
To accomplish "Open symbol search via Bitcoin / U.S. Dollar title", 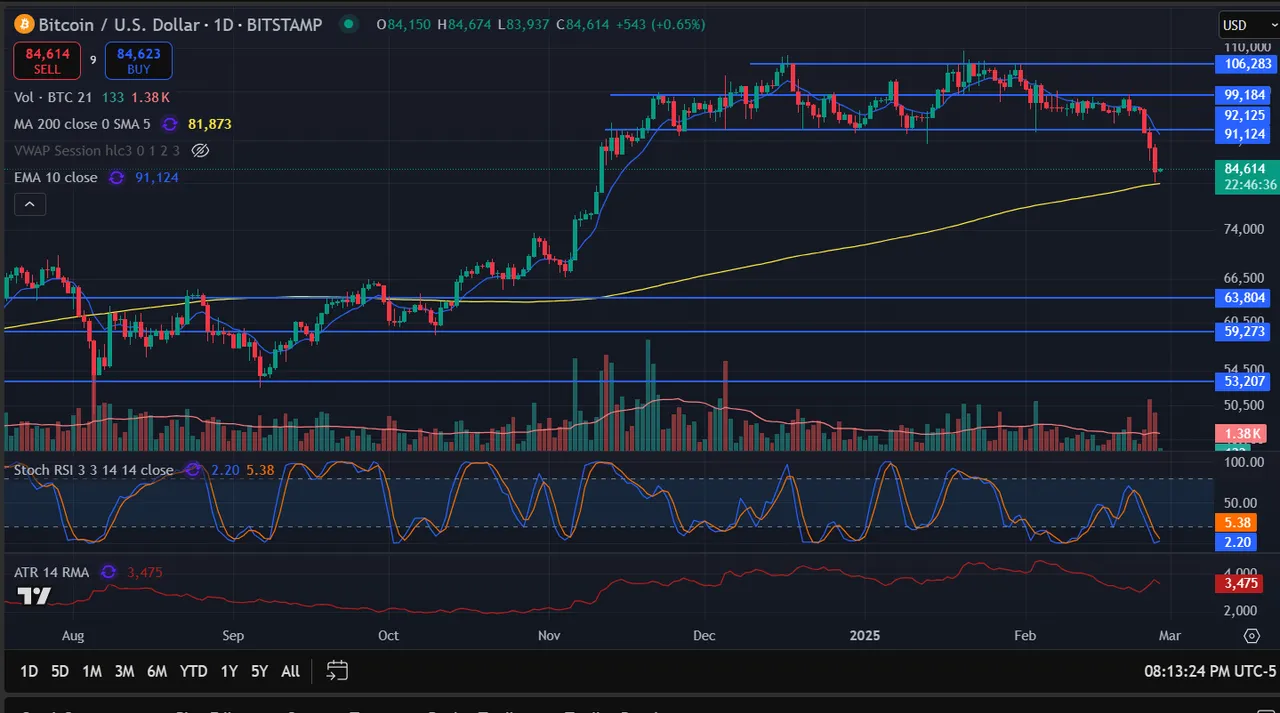I will click(181, 24).
